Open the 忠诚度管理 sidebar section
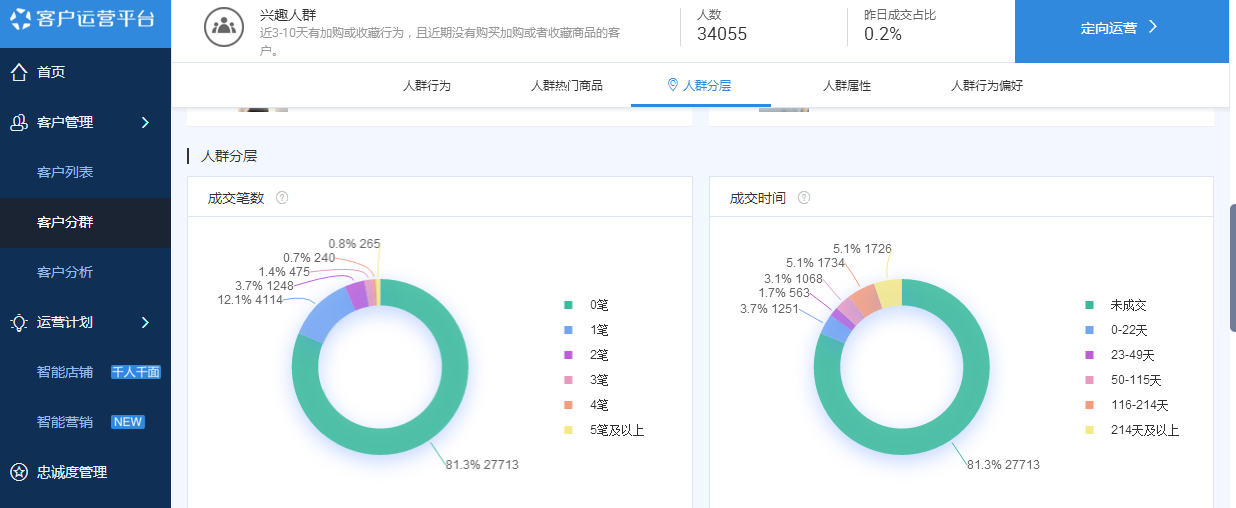This screenshot has width=1236, height=508. coord(72,472)
